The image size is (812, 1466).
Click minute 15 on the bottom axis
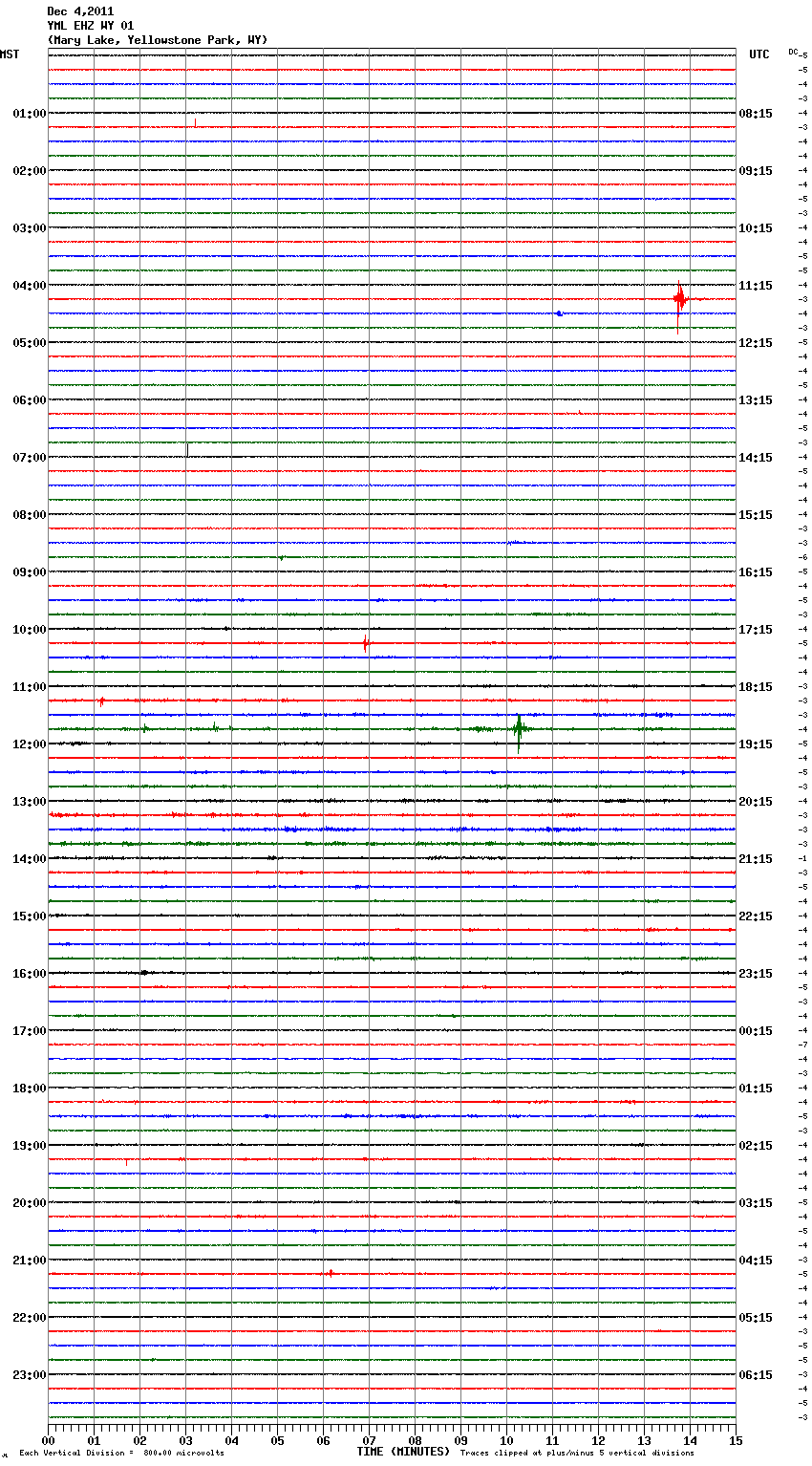tap(736, 1440)
